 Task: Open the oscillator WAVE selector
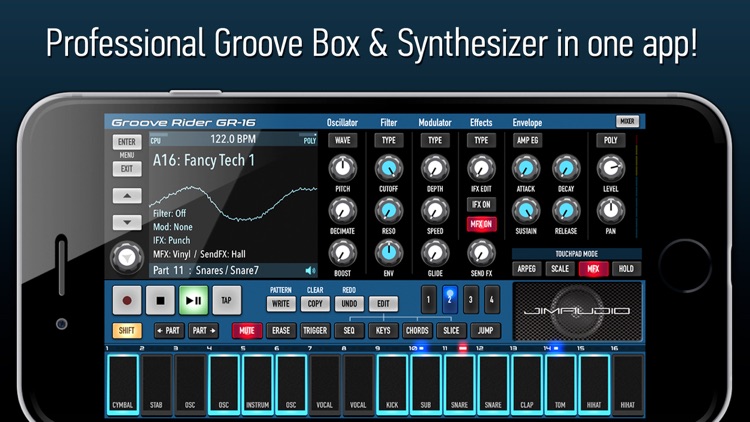(x=342, y=141)
